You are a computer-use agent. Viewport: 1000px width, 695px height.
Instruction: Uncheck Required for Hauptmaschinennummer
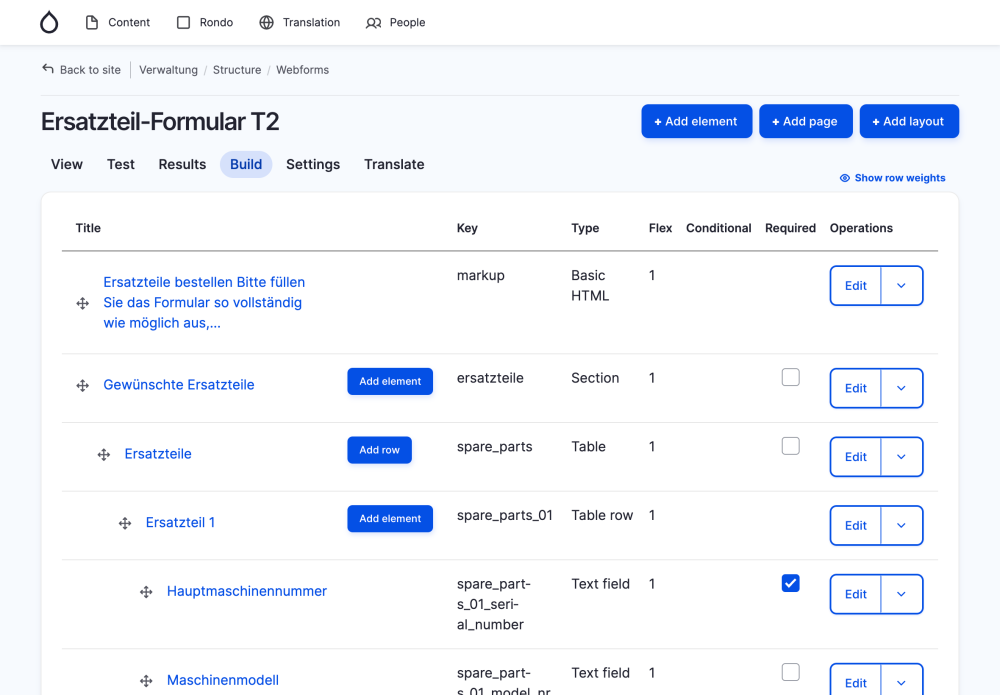790,583
